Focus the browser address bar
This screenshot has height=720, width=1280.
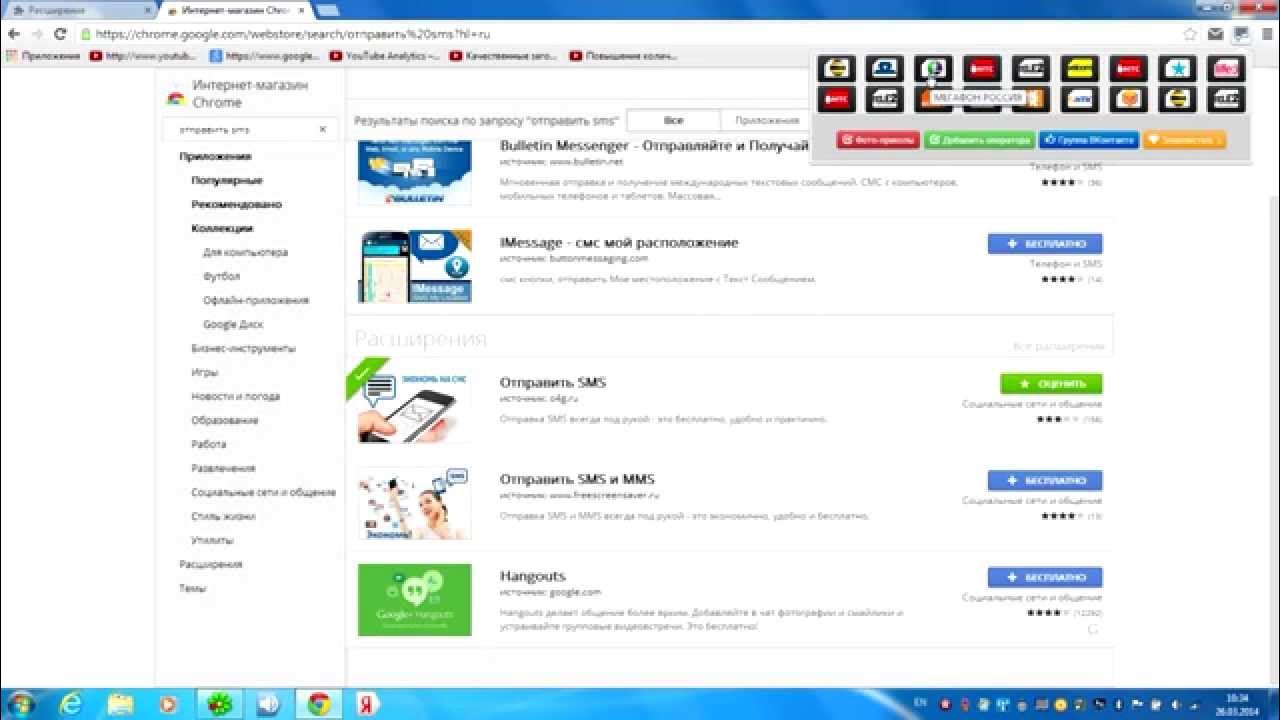coord(630,34)
